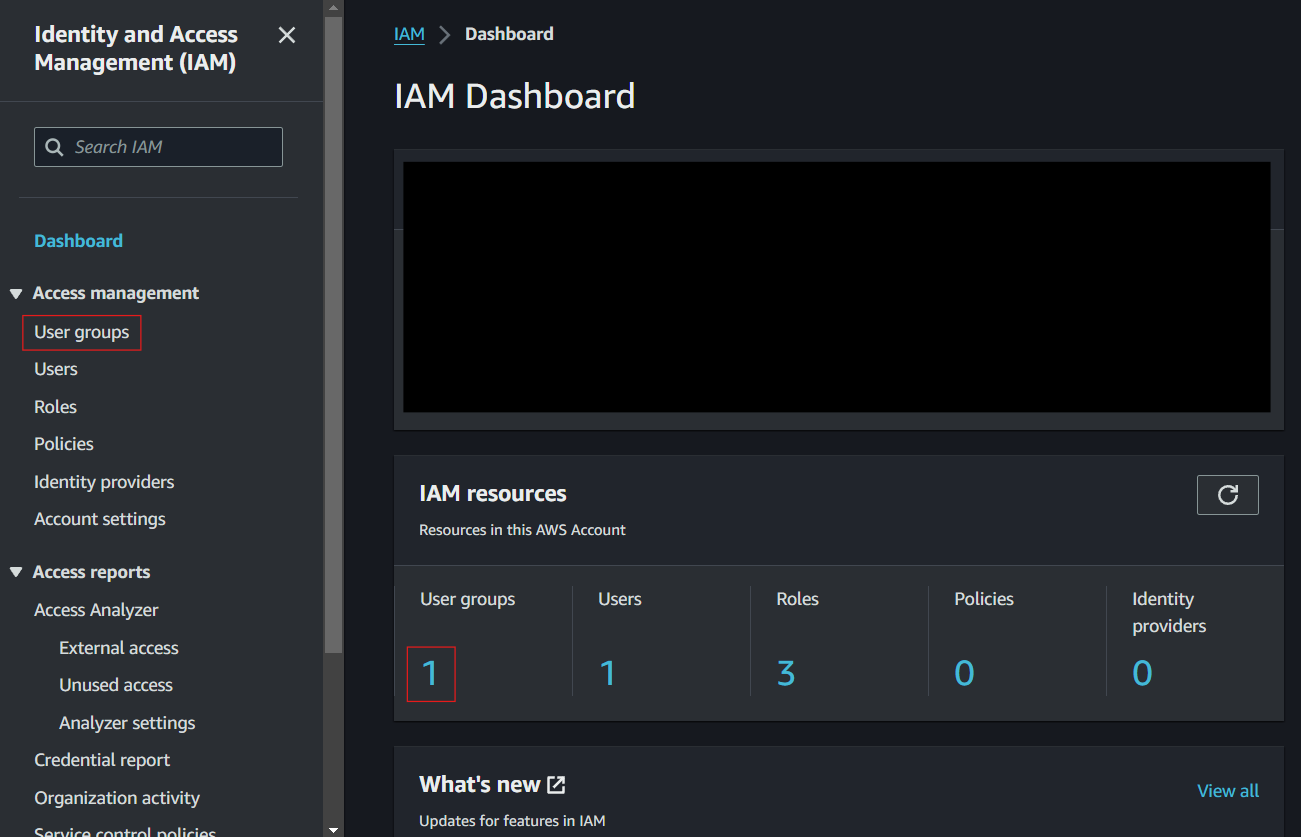Viewport: 1301px width, 837px height.
Task: Refresh the IAM resources panel
Action: 1227,495
